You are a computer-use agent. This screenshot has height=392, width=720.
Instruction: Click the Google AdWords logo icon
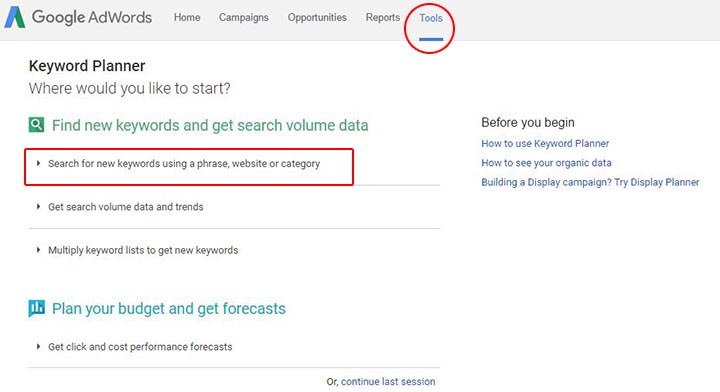tap(15, 17)
